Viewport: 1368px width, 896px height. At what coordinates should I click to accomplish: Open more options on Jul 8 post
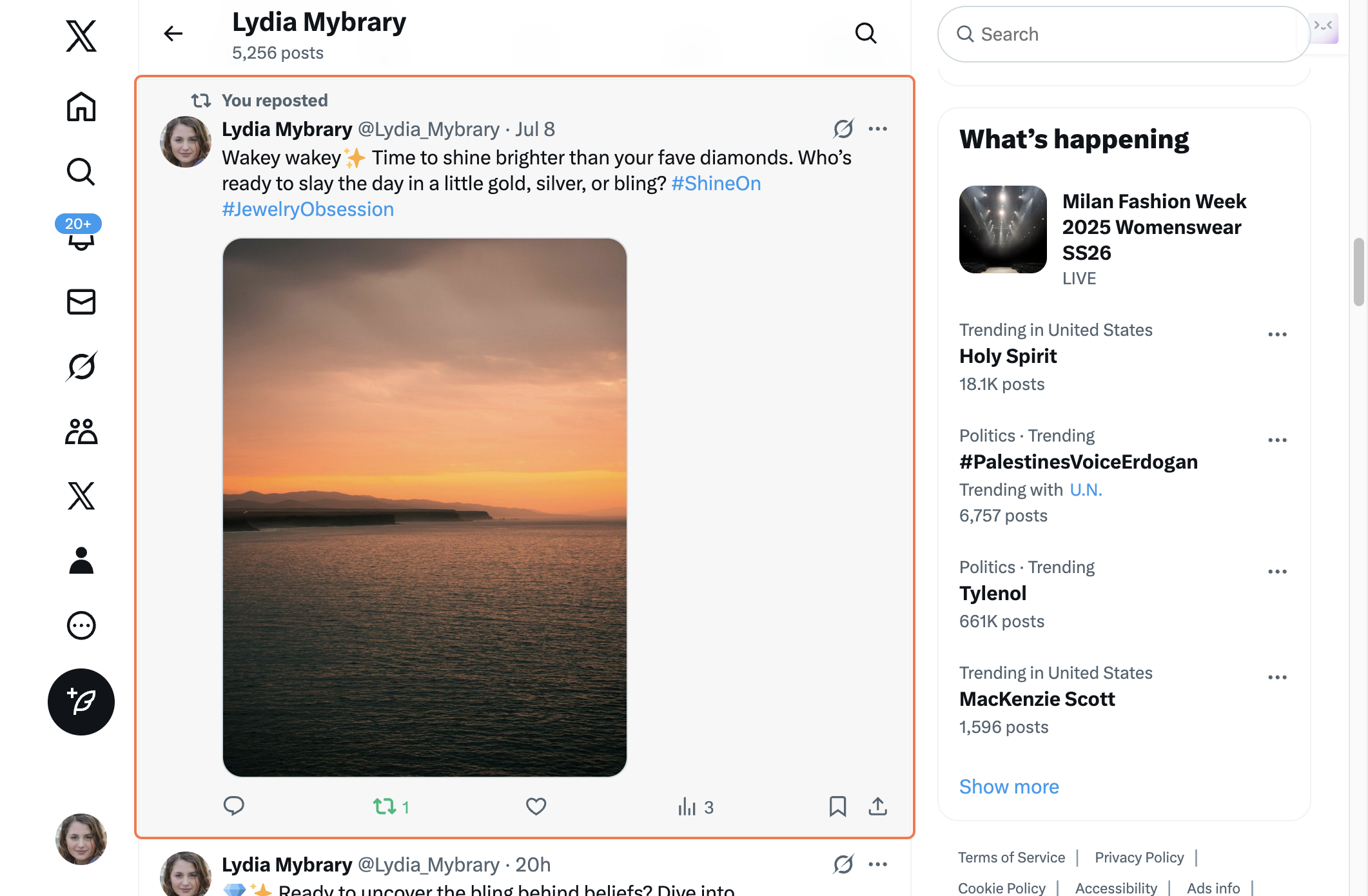(x=877, y=129)
